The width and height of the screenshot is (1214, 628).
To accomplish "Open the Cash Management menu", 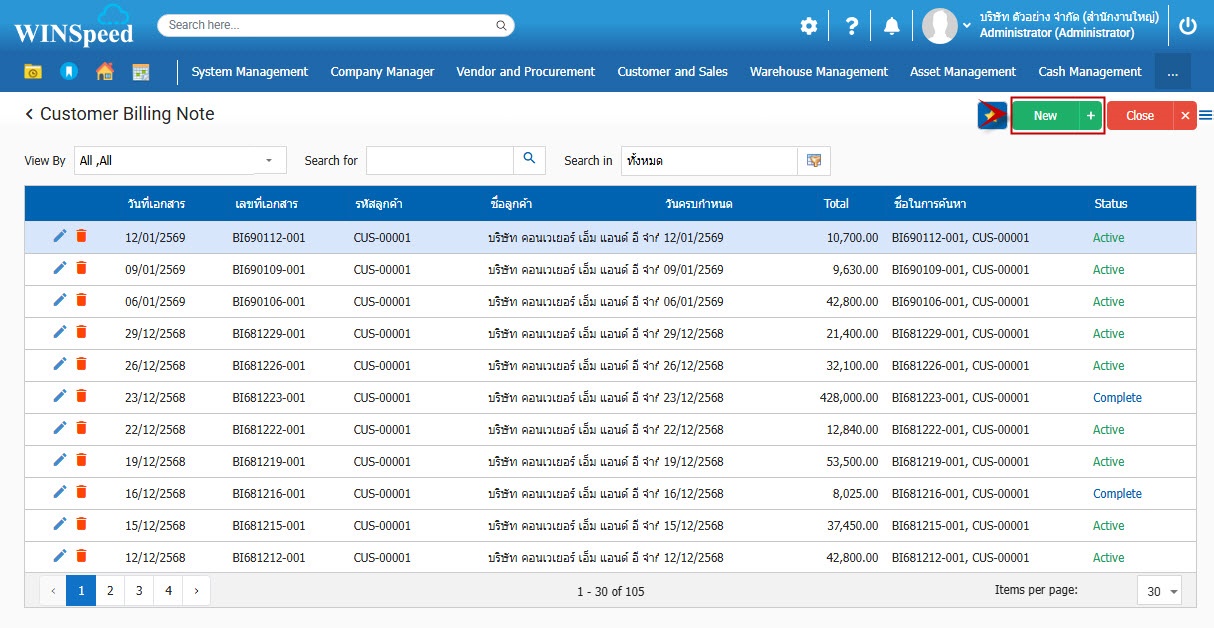I will 1089,72.
